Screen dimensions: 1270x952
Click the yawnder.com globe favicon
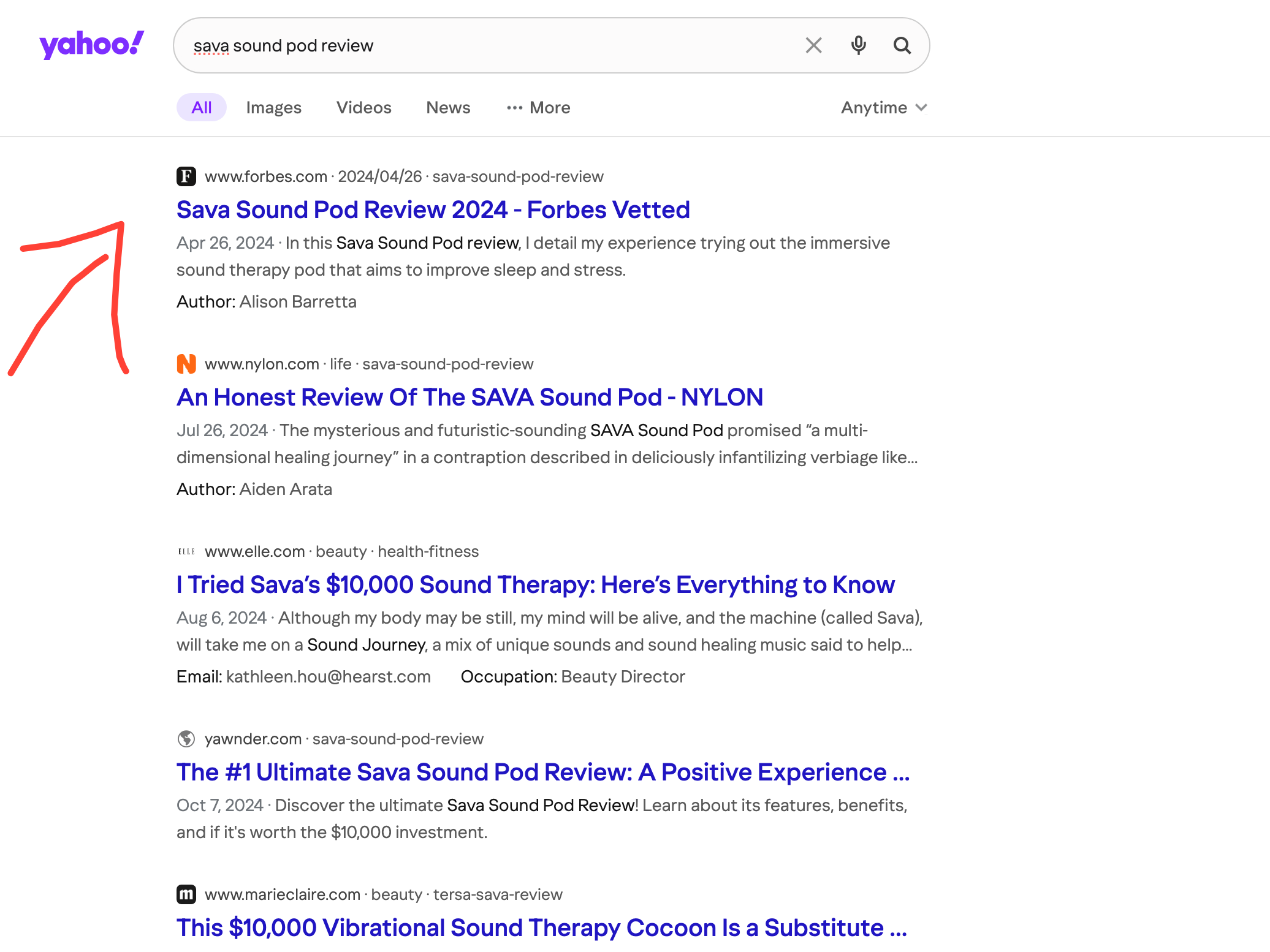click(186, 739)
